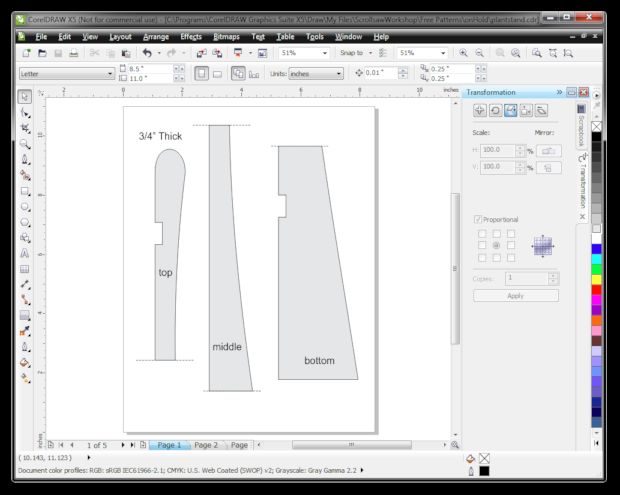The image size is (620, 495).
Task: Click the Import icon in the toolbar
Action: (201, 53)
